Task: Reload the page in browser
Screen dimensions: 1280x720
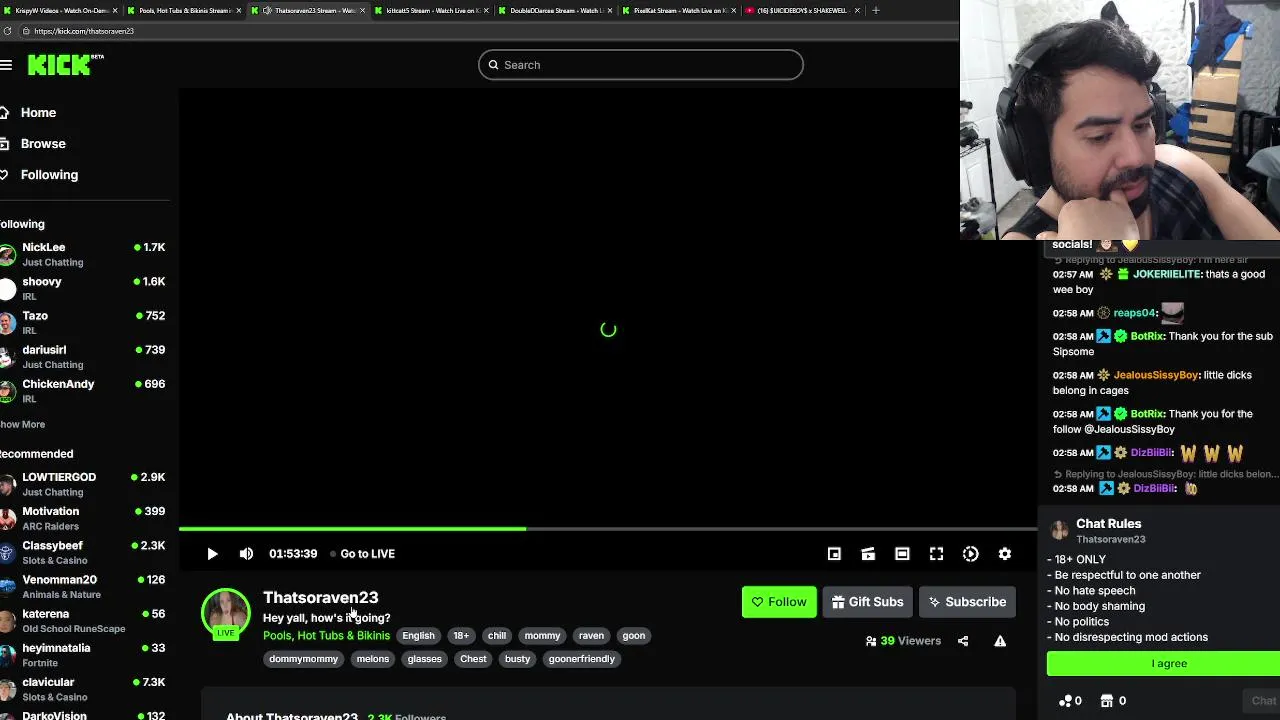Action: (x=8, y=31)
